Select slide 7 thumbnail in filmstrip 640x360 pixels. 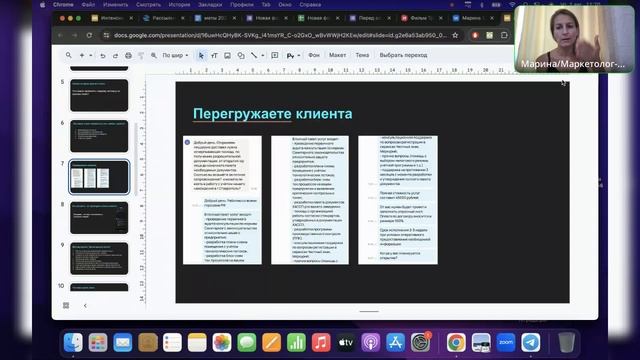pyautogui.click(x=99, y=177)
